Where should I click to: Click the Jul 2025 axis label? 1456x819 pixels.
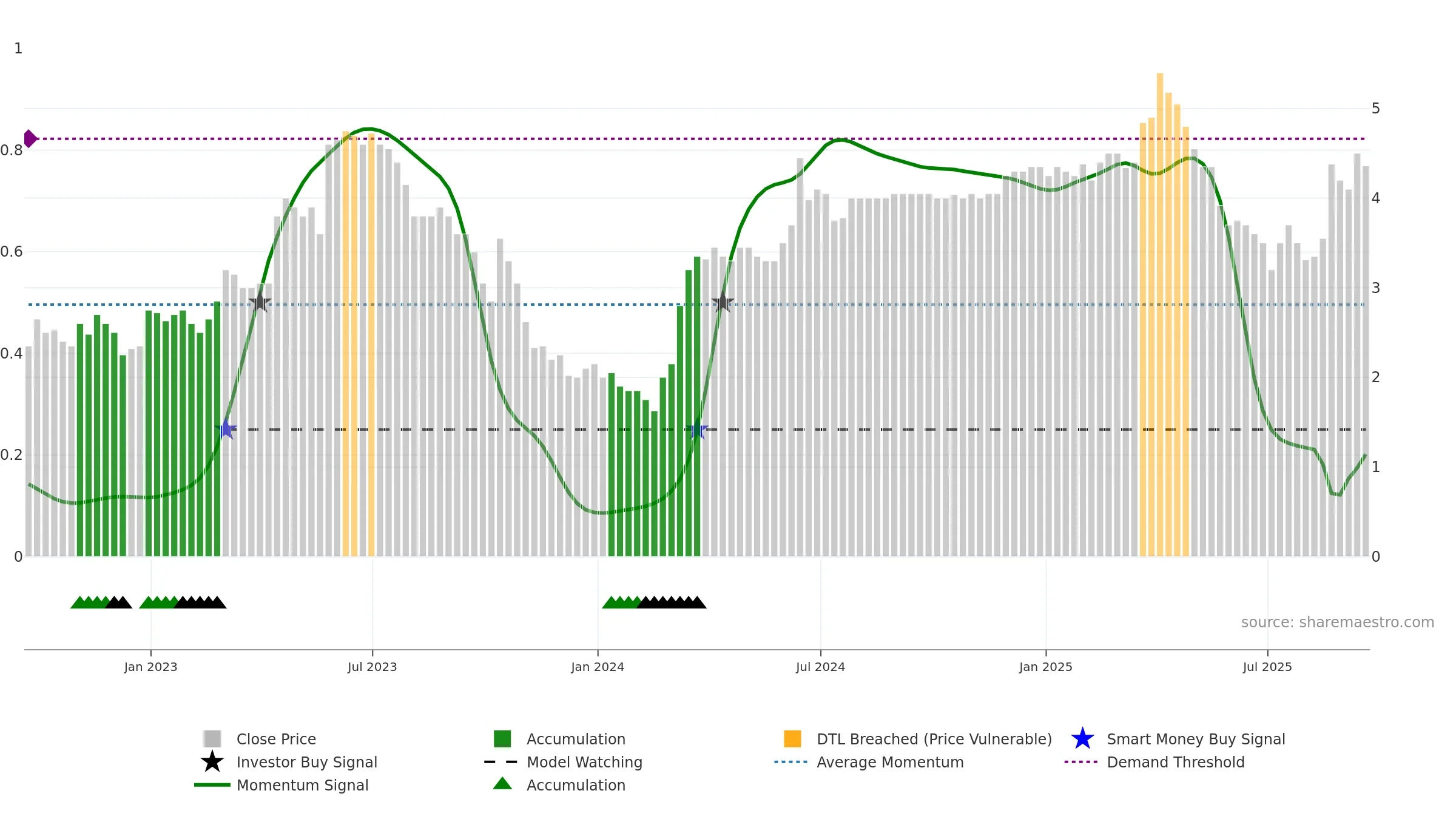pos(1267,667)
